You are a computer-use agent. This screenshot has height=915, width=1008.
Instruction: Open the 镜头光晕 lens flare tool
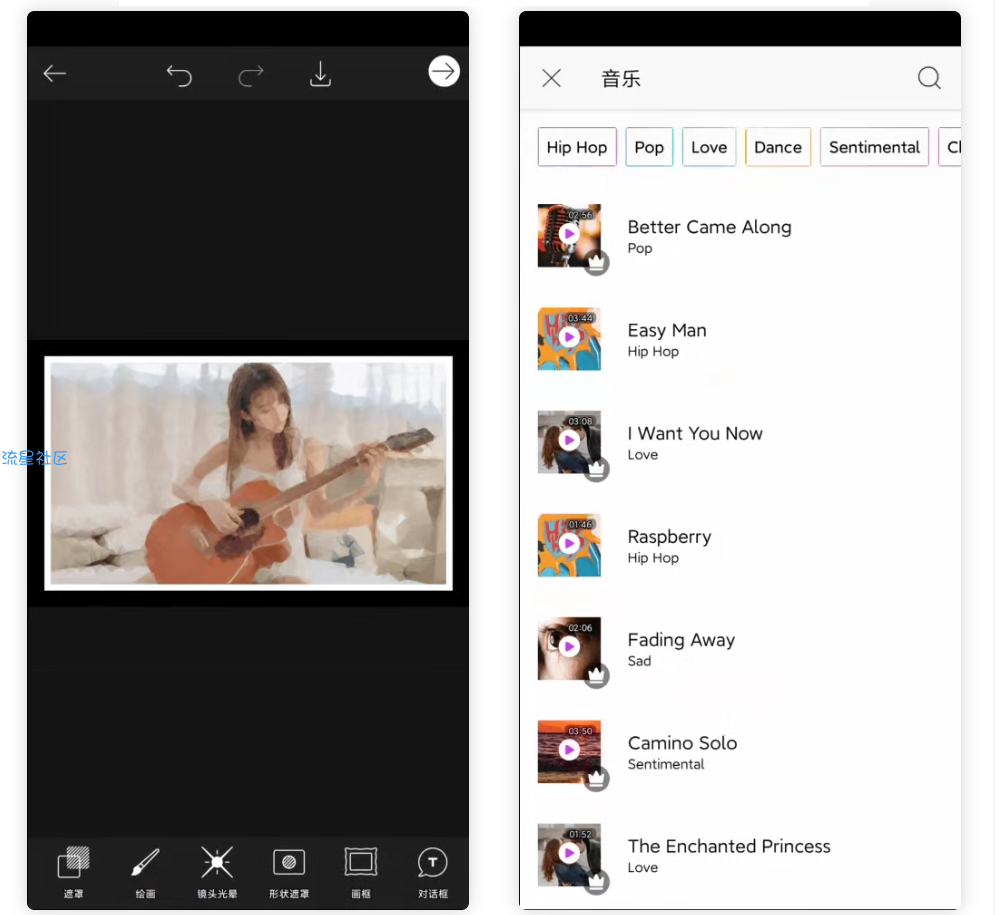tap(217, 872)
